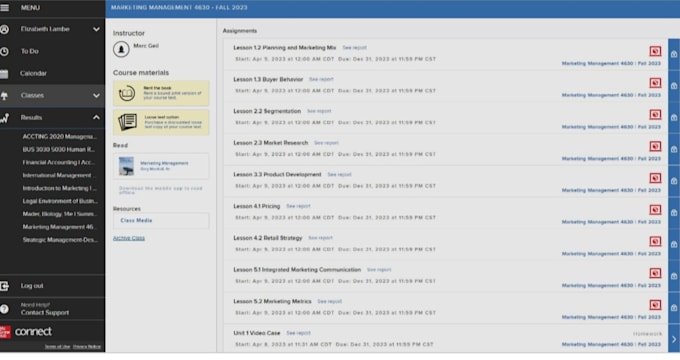Collapse the Results section chevron

[x=96, y=118]
